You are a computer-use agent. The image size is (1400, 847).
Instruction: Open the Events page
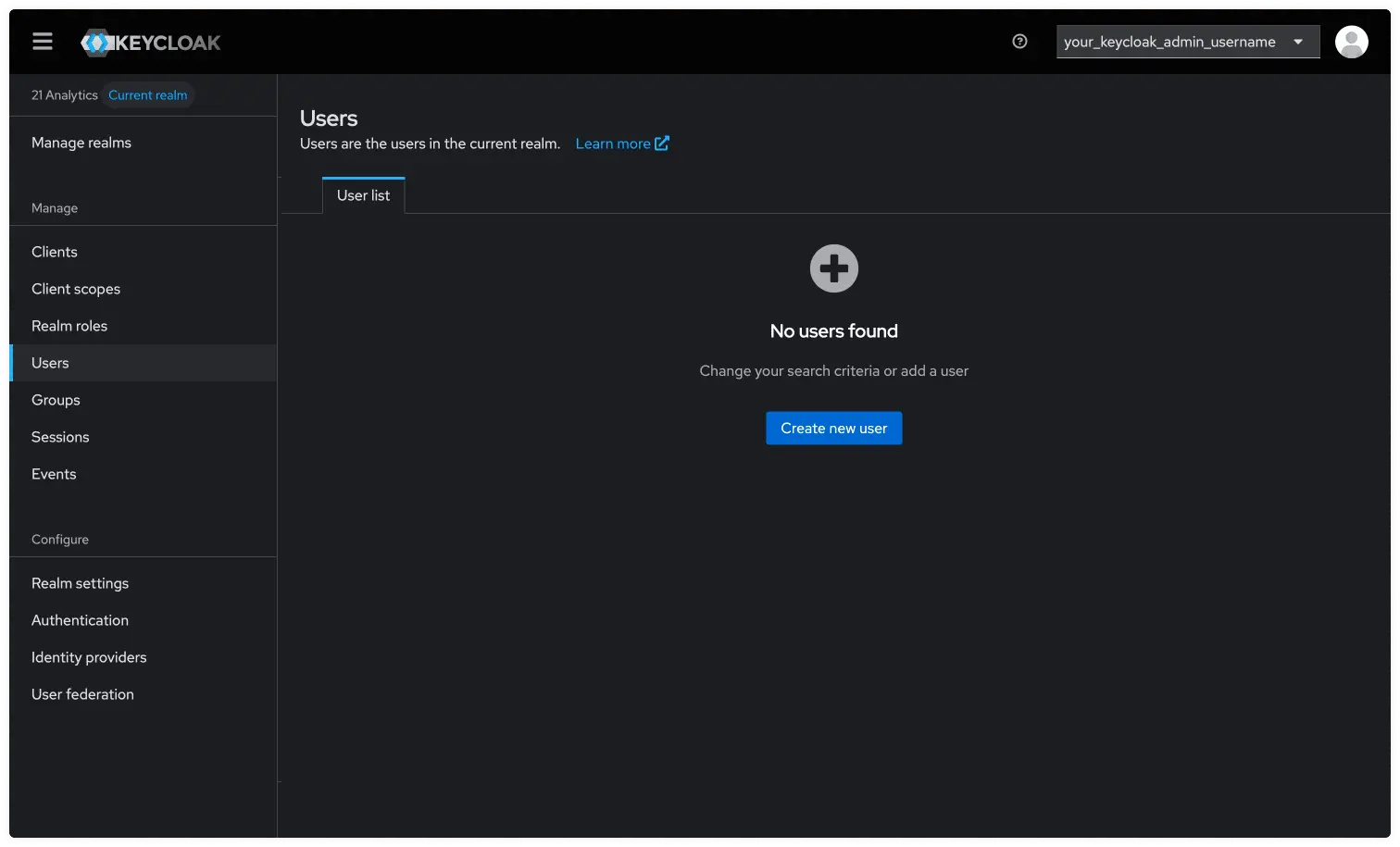pos(54,474)
